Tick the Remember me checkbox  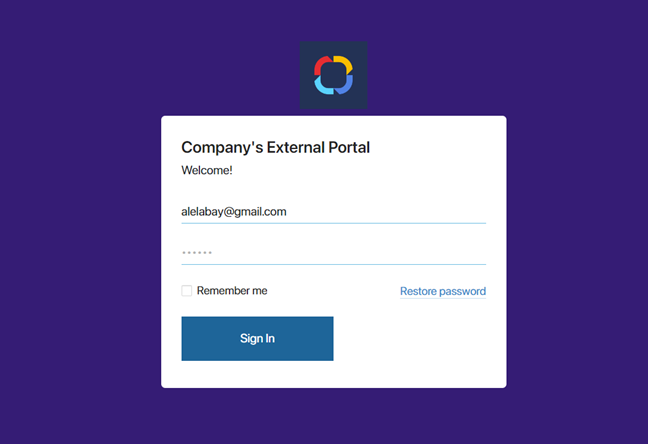[x=187, y=291]
